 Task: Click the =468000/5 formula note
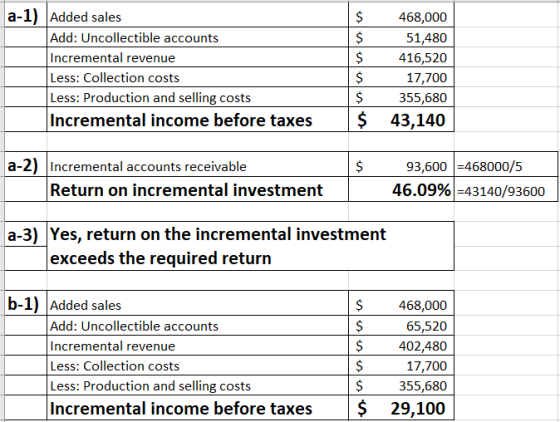click(x=490, y=166)
